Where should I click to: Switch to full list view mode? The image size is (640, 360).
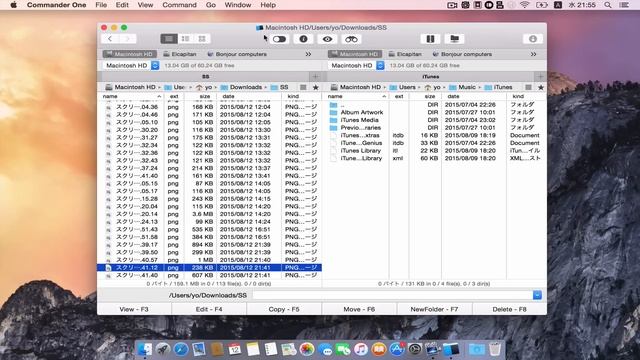pyautogui.click(x=169, y=39)
